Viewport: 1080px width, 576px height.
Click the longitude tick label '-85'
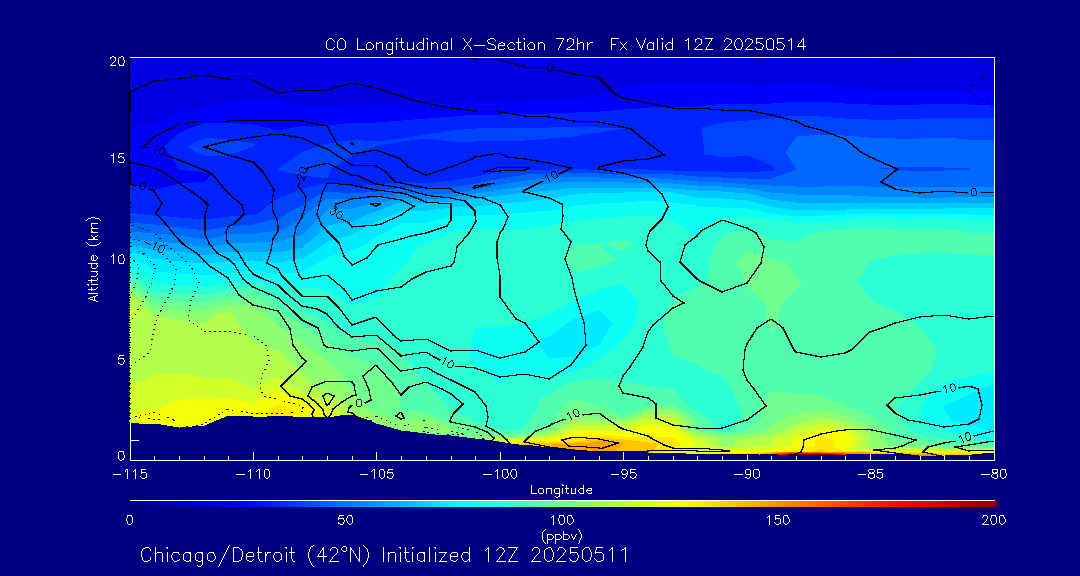[x=871, y=475]
